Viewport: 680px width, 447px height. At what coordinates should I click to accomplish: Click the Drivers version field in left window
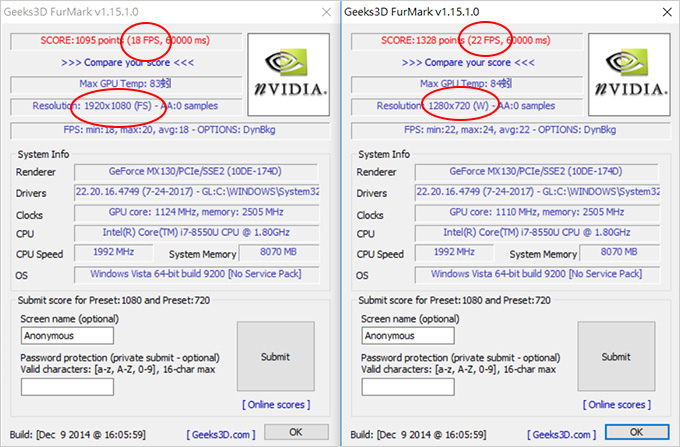[197, 192]
